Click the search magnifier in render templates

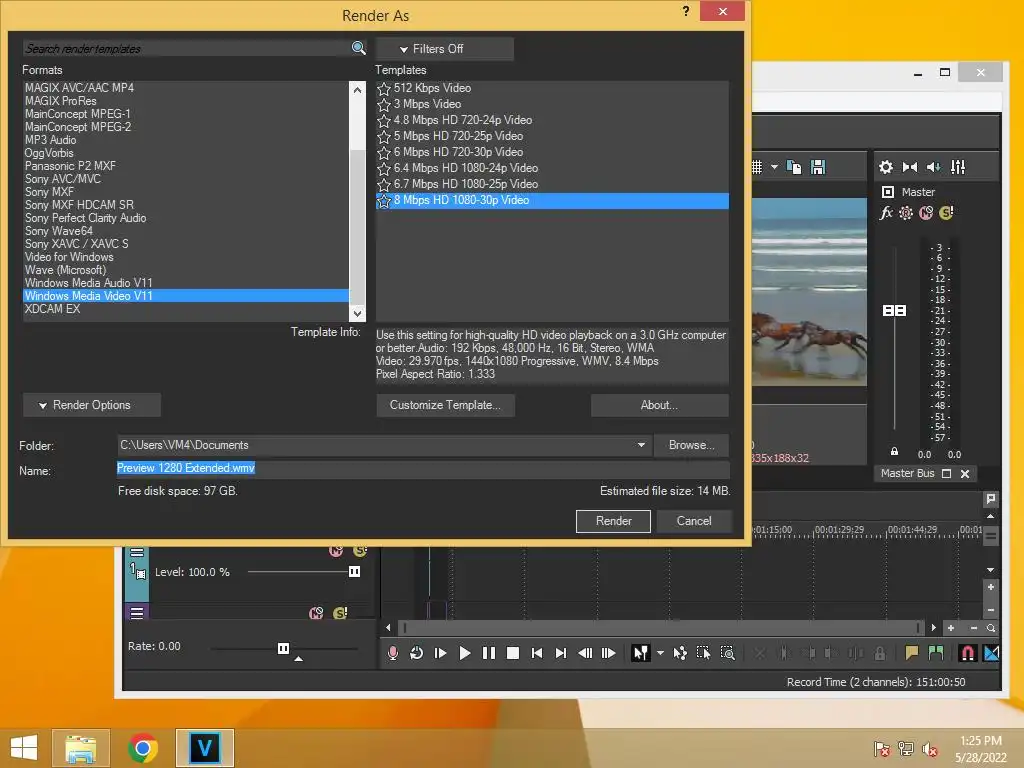click(x=358, y=48)
